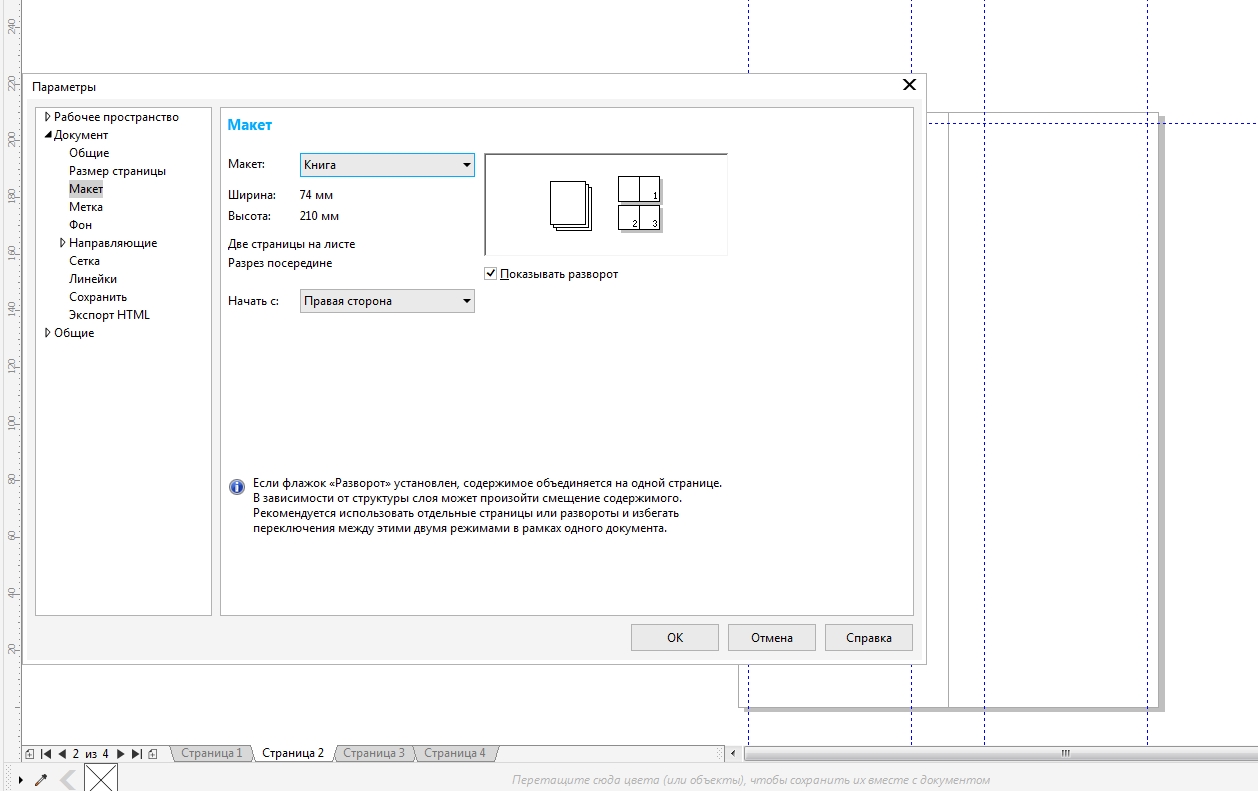Switch to Страница 3 tab

point(374,753)
